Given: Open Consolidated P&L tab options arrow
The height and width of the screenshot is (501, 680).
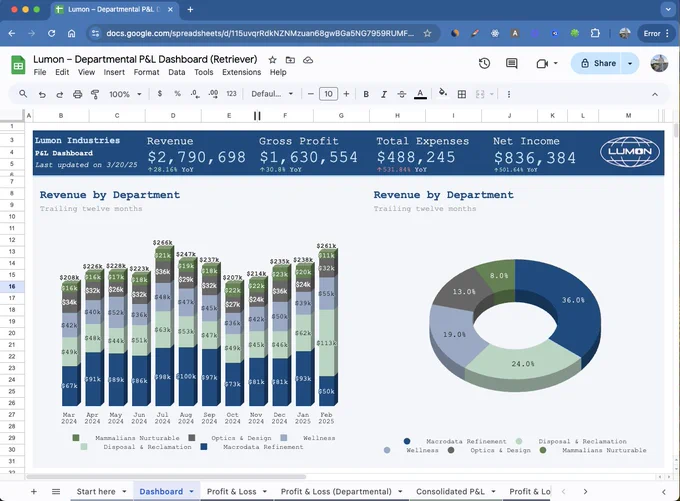Looking at the screenshot, I should pyautogui.click(x=494, y=491).
